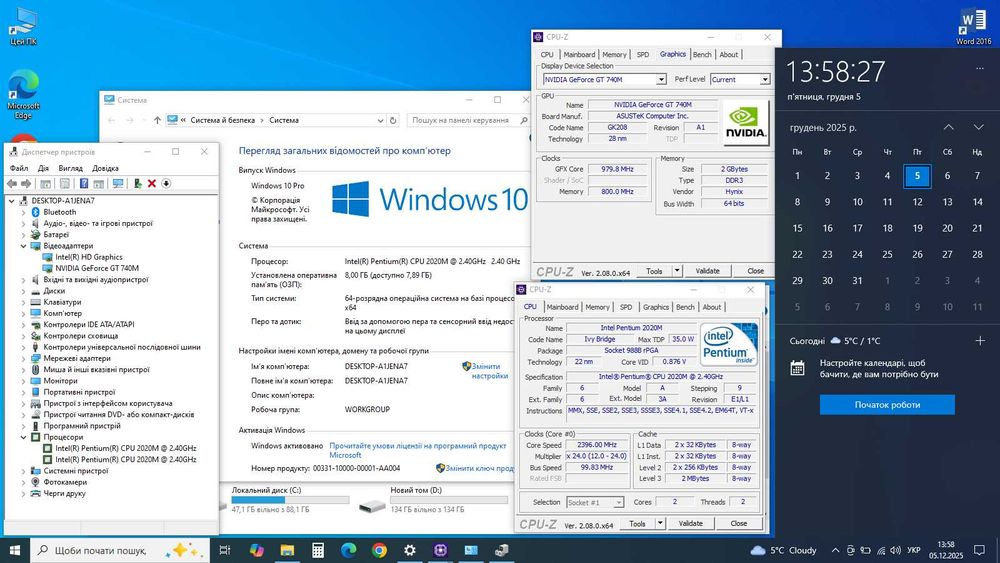Screen dimensions: 1000x563
Task: Click the Update driver green arrow icon
Action: point(137,184)
